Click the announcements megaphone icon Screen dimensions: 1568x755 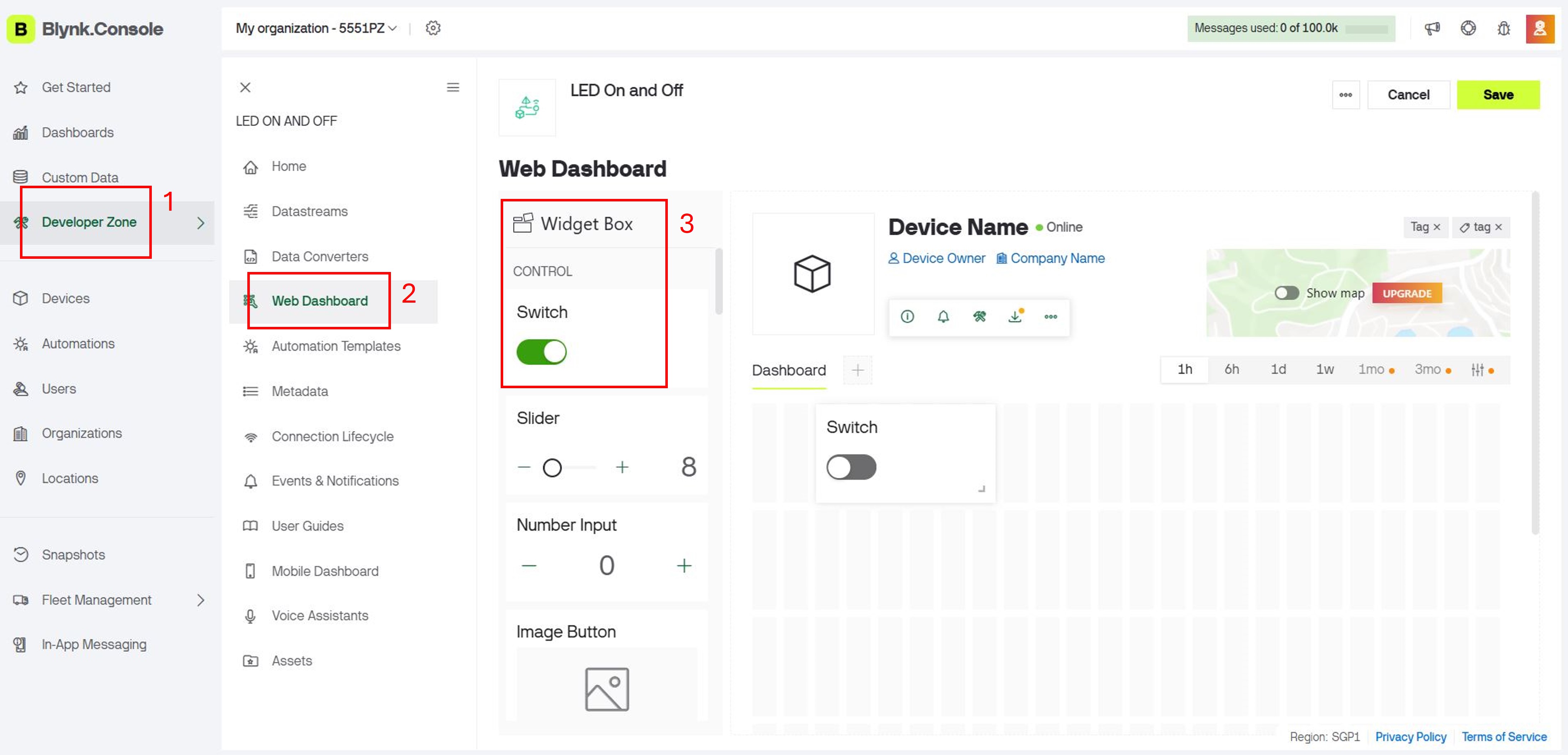[x=1432, y=28]
